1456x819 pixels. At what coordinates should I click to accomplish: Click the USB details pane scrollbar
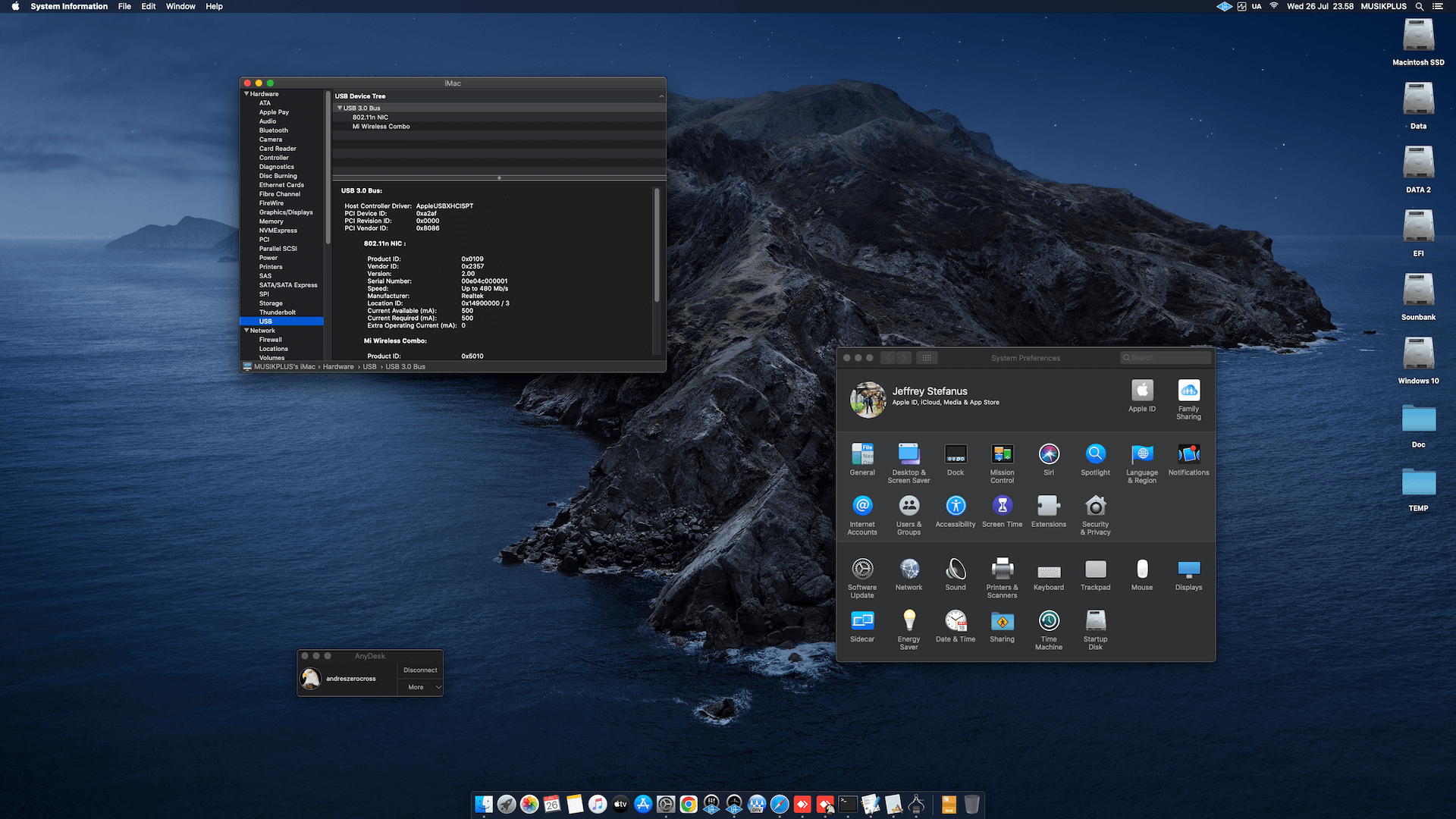pos(657,246)
